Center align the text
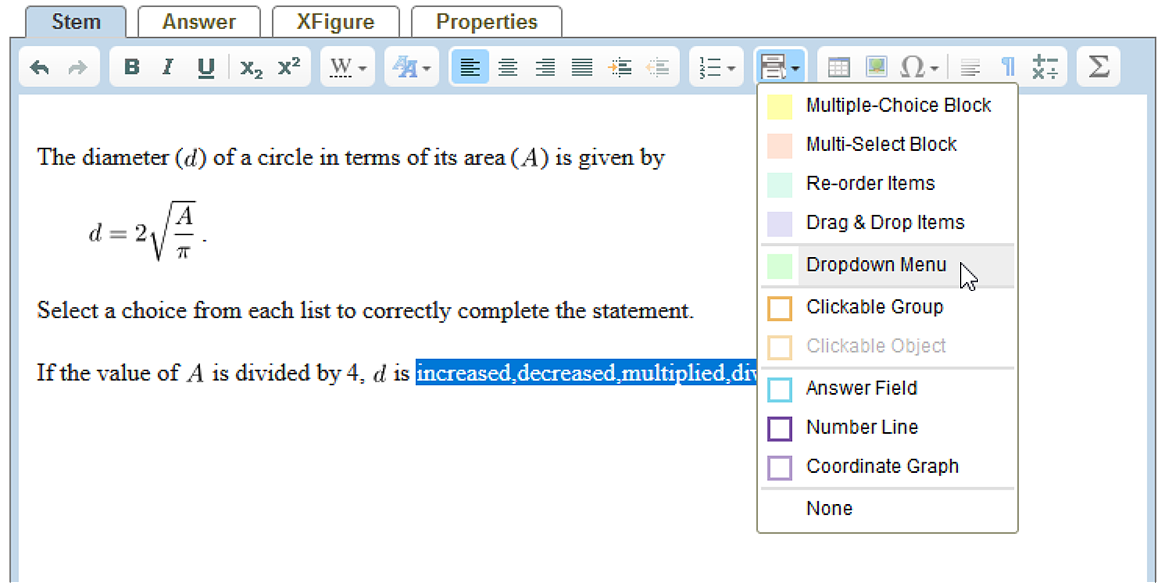Viewport: 1166px width, 583px height. click(508, 67)
